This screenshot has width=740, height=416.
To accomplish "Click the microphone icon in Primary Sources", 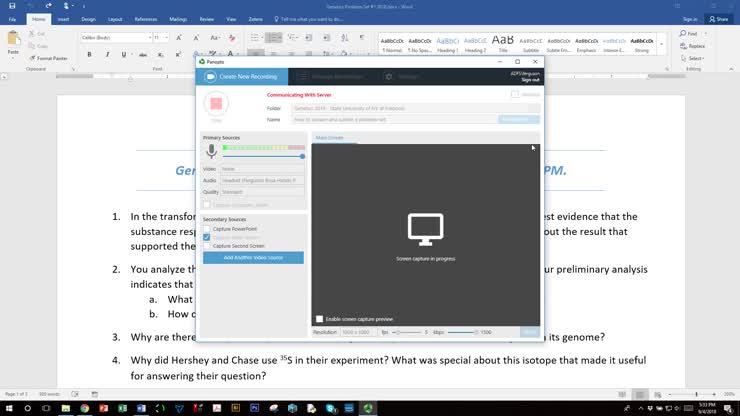I will point(211,151).
